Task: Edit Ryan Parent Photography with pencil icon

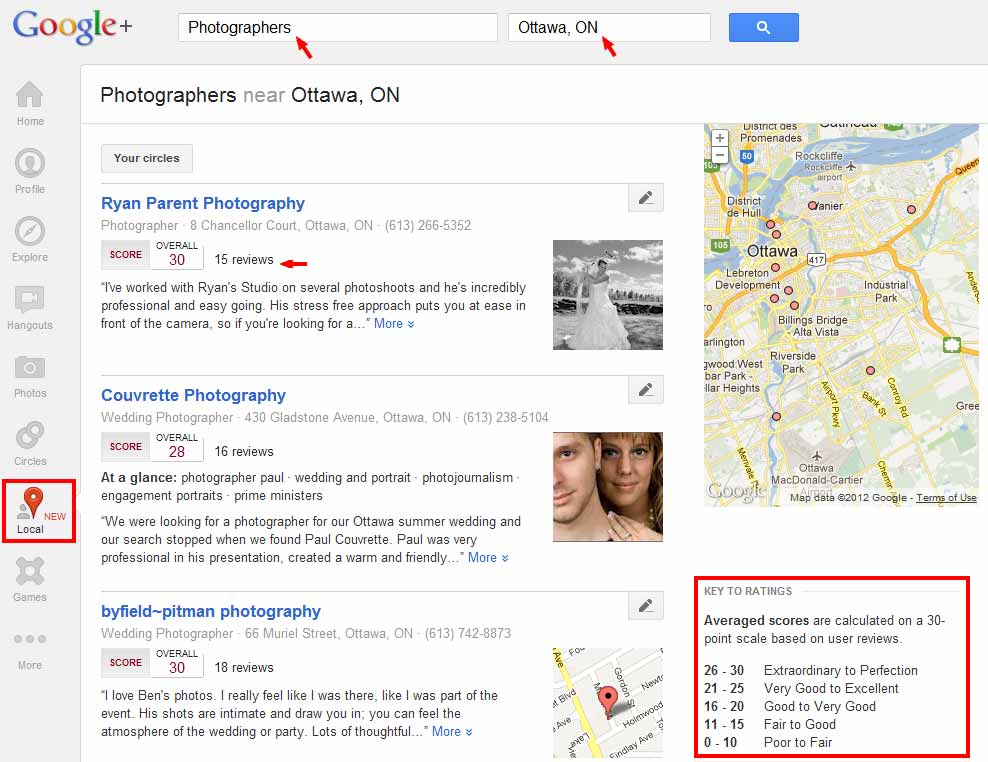Action: 646,198
